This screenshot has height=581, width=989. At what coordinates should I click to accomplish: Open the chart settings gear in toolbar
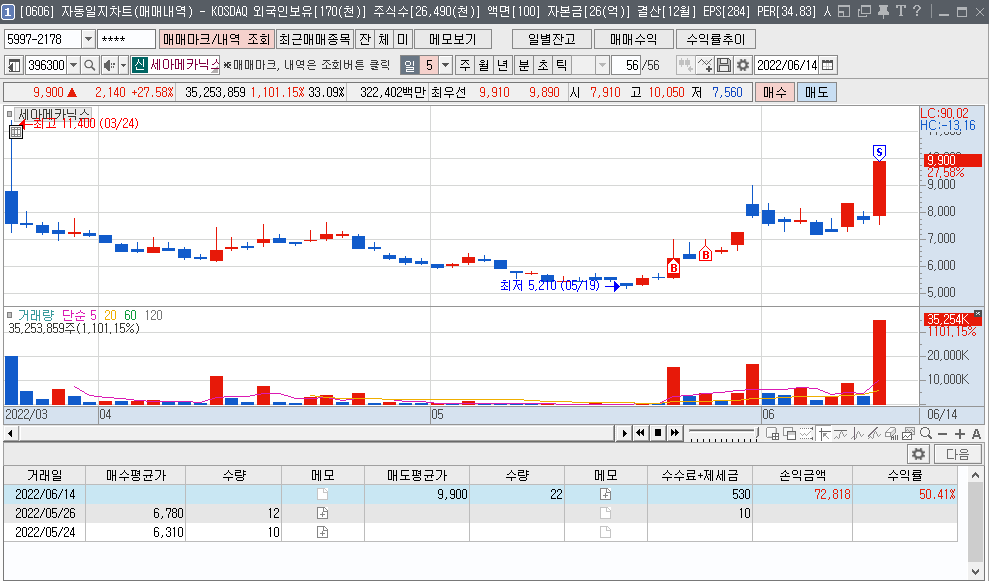(x=743, y=65)
